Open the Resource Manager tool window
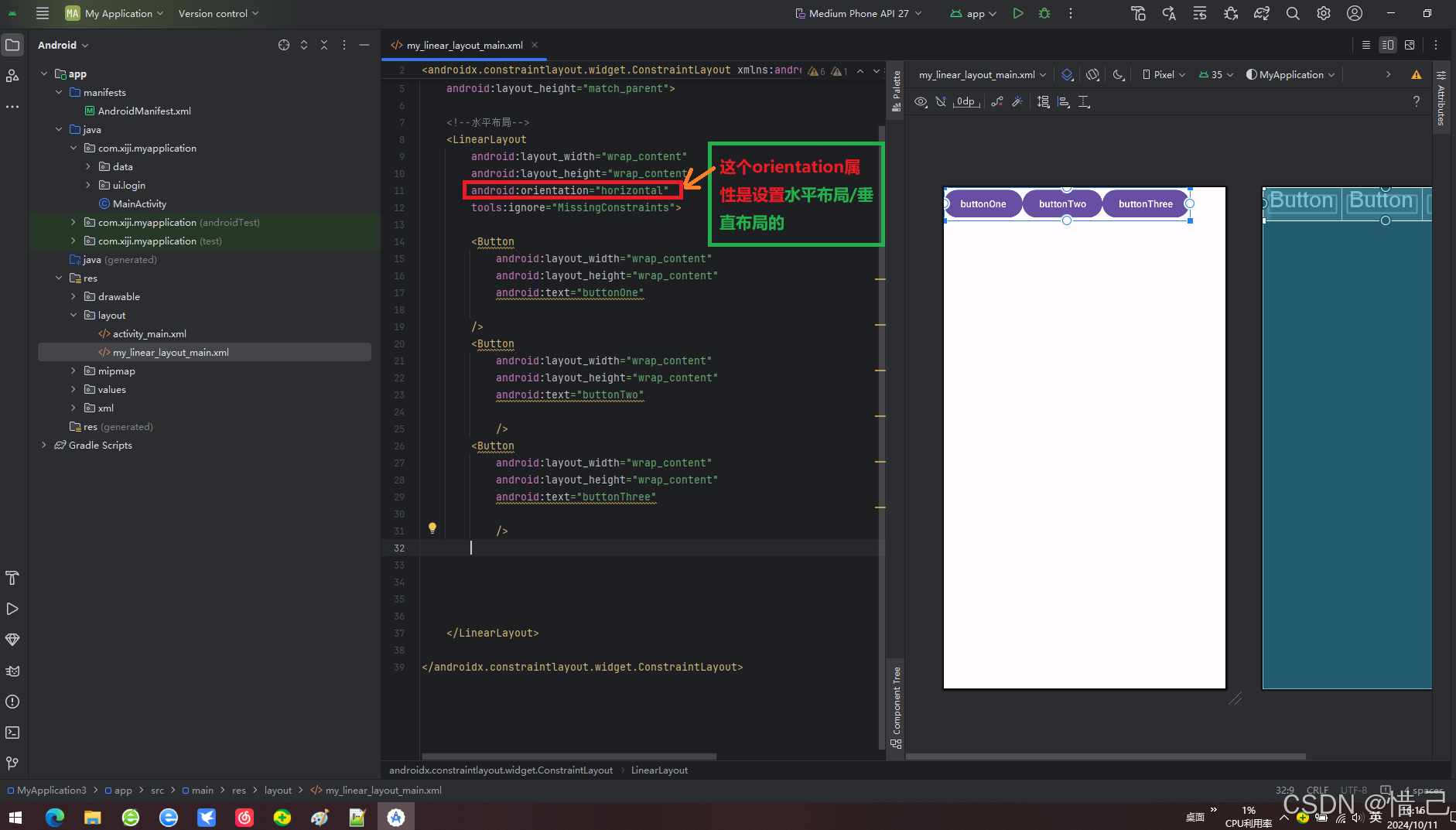Image resolution: width=1456 pixels, height=830 pixels. (x=12, y=76)
